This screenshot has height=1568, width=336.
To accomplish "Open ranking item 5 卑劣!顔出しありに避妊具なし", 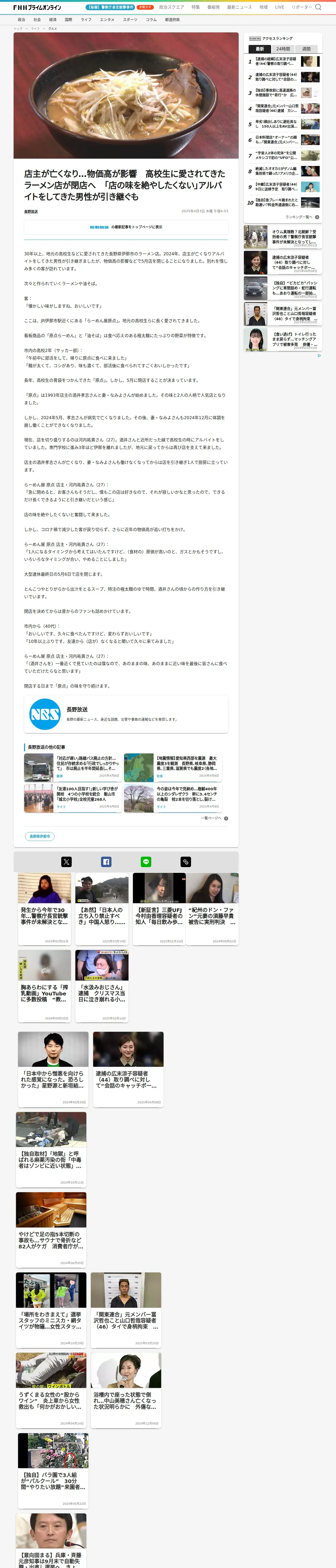I will coord(284,124).
